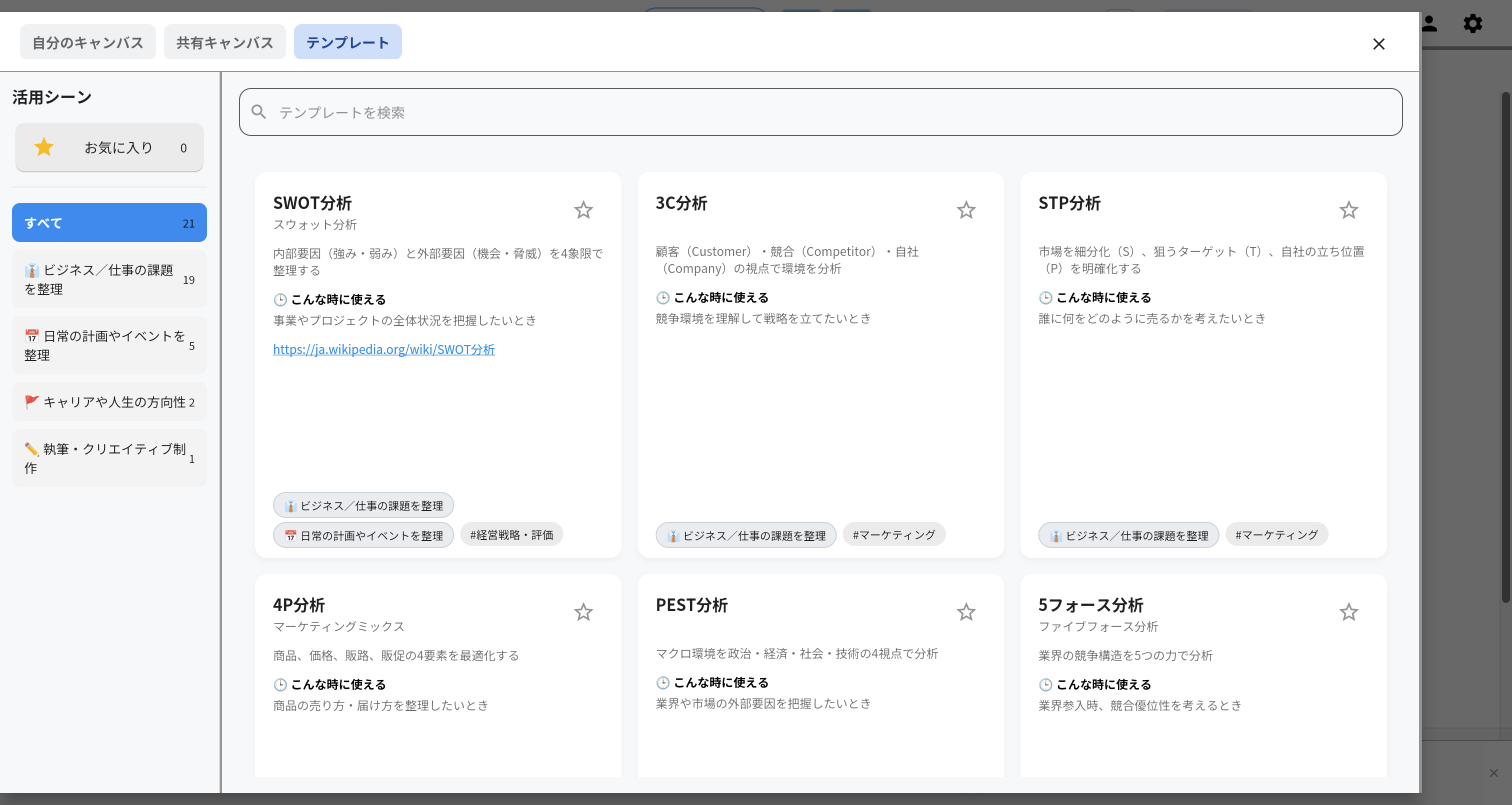Click #マーケティング tag on STP分析 card
This screenshot has width=1512, height=805.
(x=1277, y=534)
